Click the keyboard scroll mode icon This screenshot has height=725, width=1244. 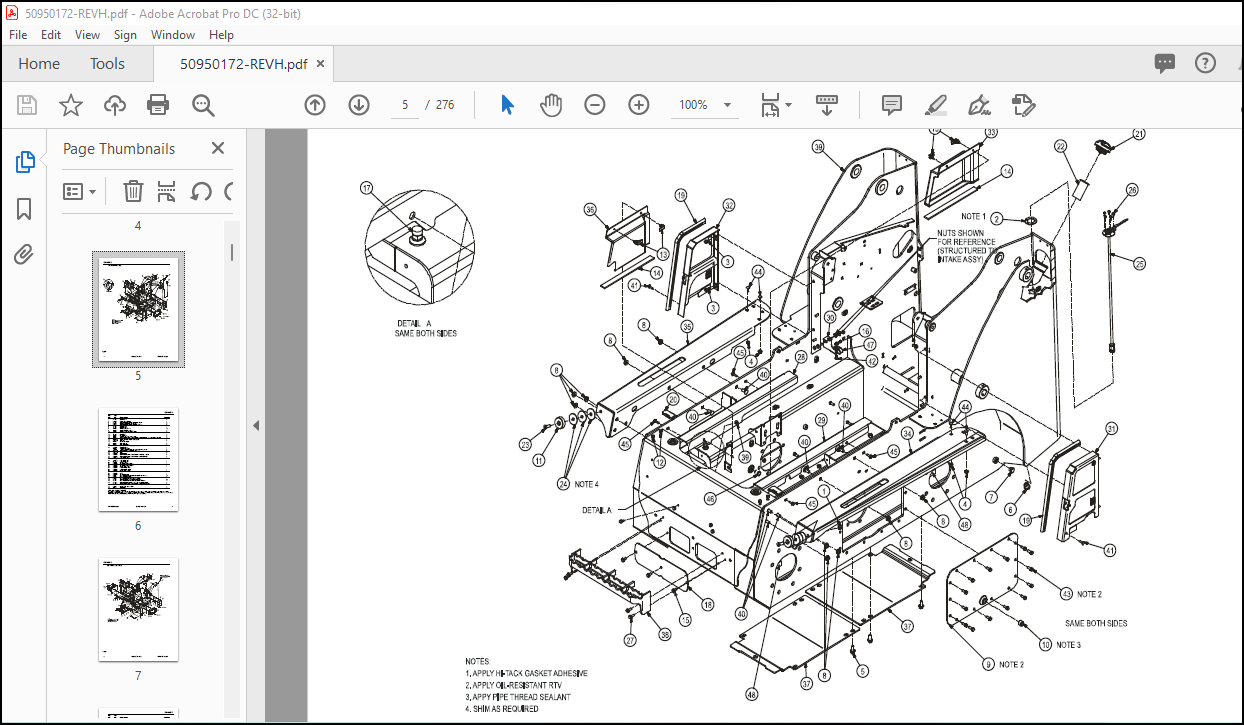(x=827, y=105)
